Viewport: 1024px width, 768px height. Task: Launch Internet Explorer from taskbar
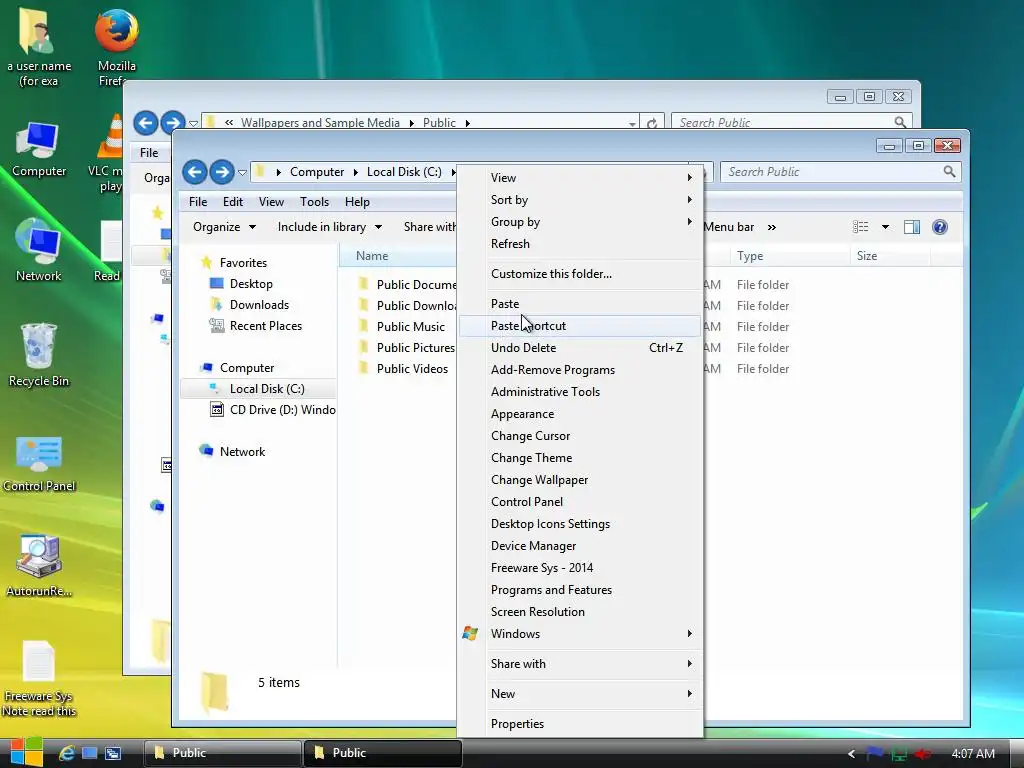(67, 753)
